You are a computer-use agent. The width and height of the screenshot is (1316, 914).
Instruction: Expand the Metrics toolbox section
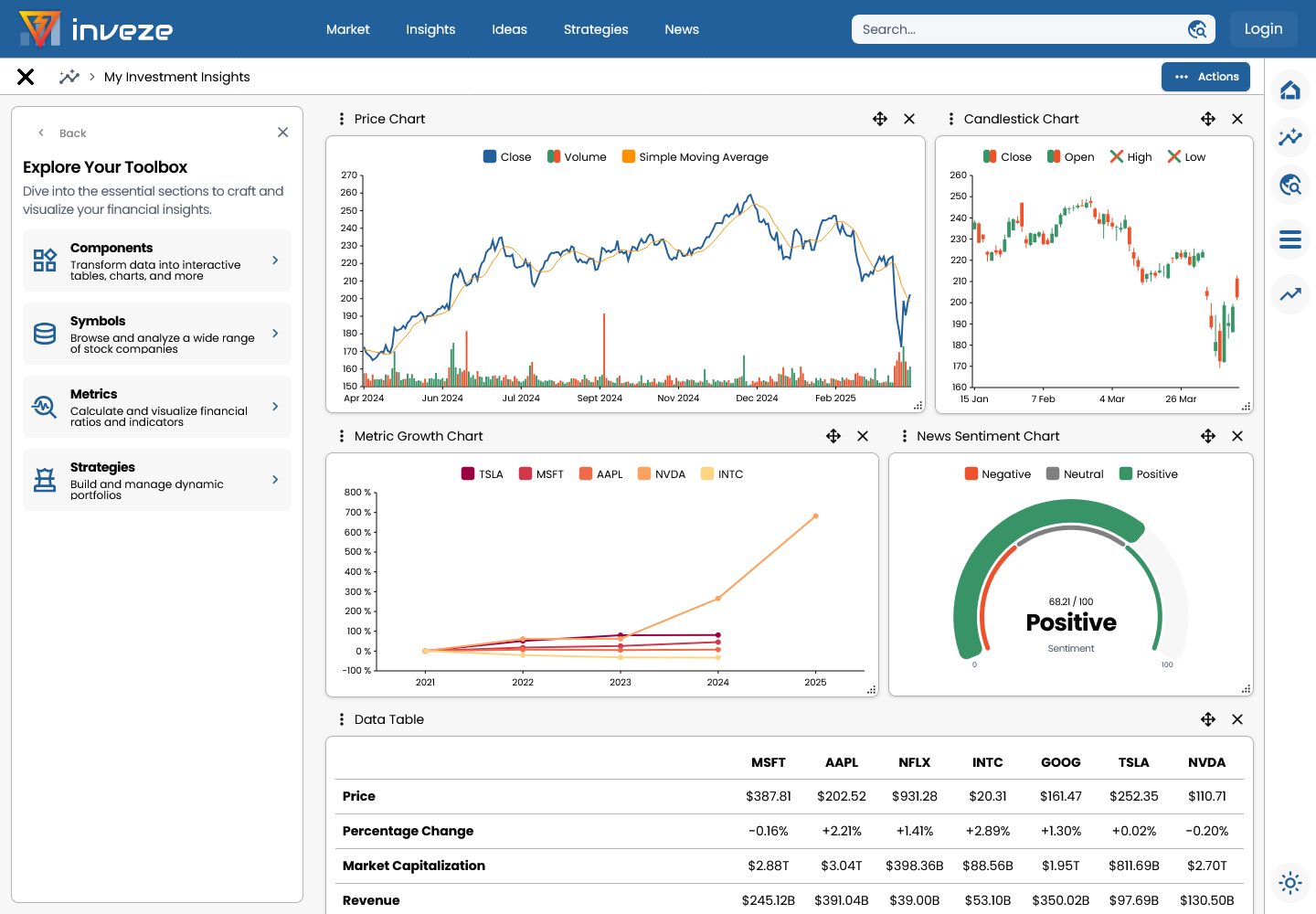157,407
